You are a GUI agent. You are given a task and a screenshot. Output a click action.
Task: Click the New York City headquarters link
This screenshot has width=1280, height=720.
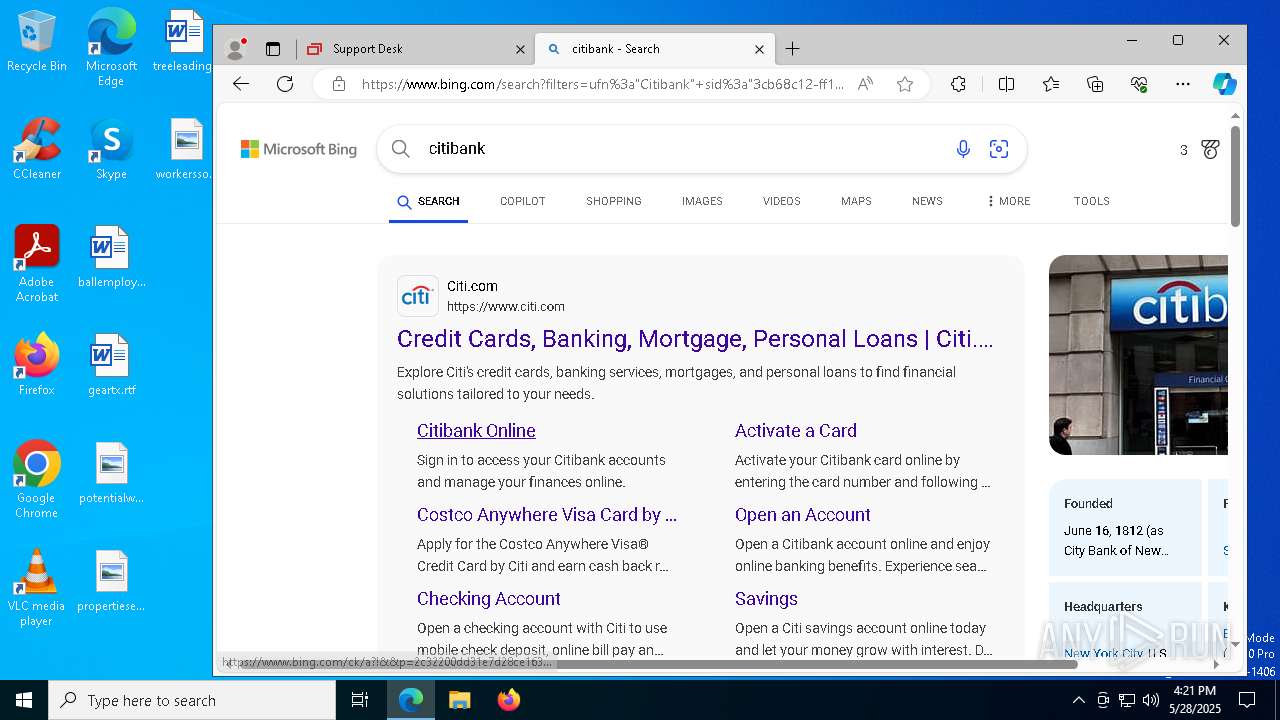pos(1105,653)
